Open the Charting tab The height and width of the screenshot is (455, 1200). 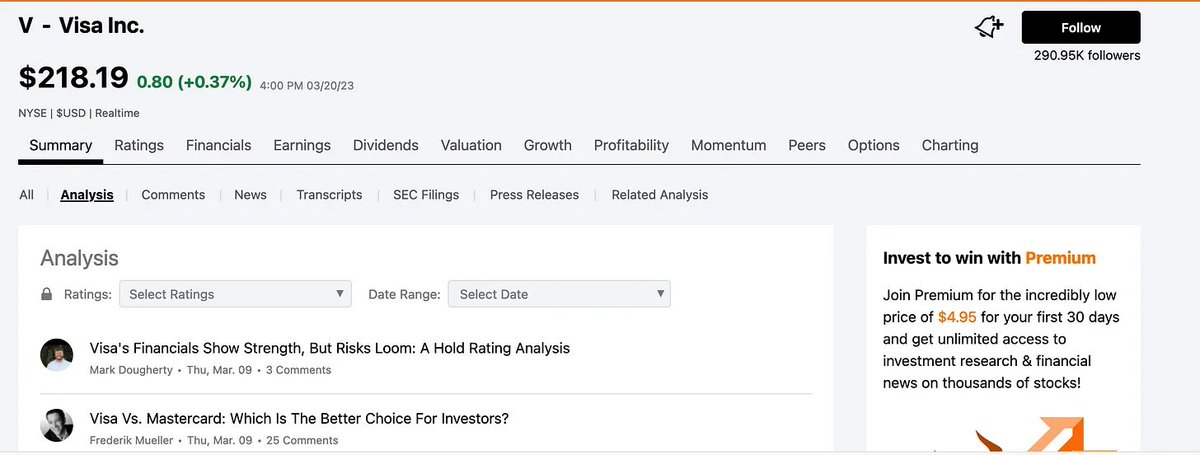click(x=950, y=145)
